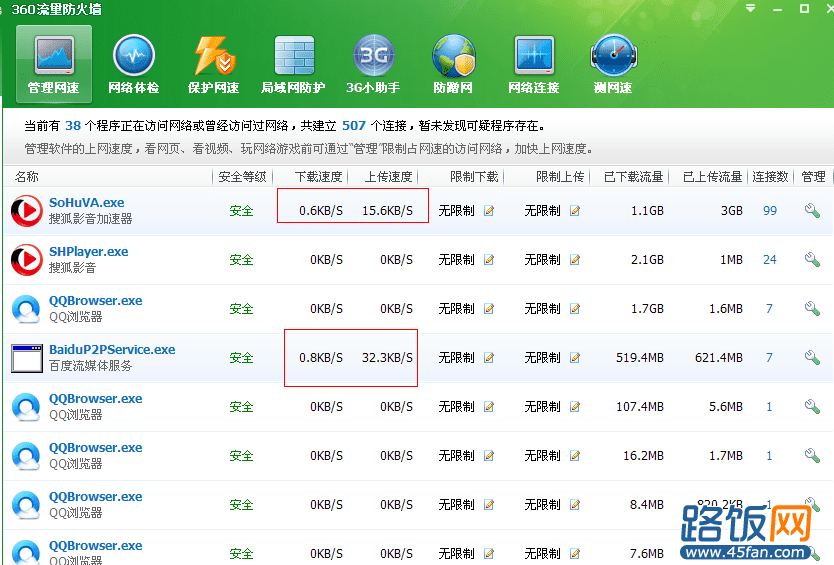
Task: Select the 32.3KB/S upload speed cell
Action: (387, 358)
